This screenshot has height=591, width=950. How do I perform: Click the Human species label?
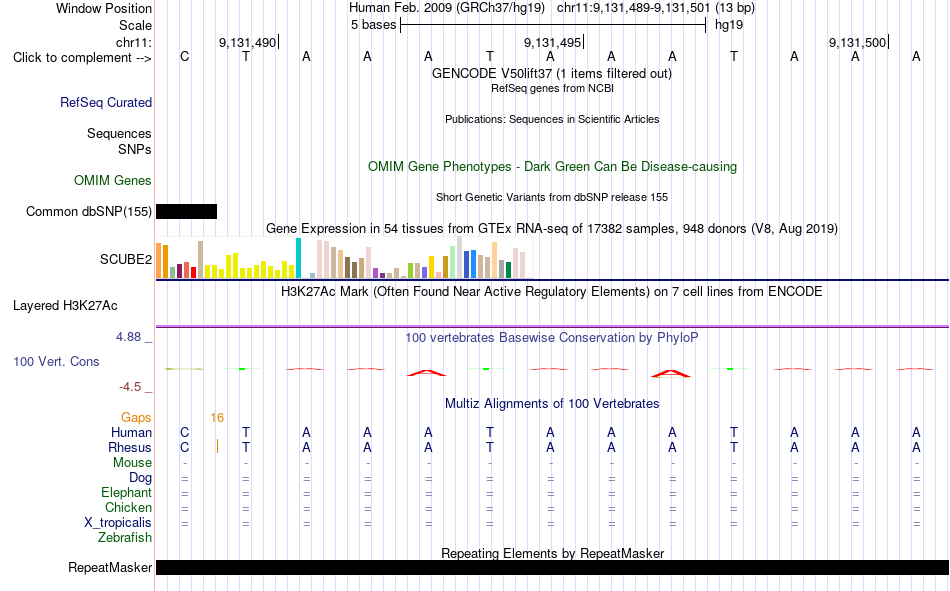[131, 433]
